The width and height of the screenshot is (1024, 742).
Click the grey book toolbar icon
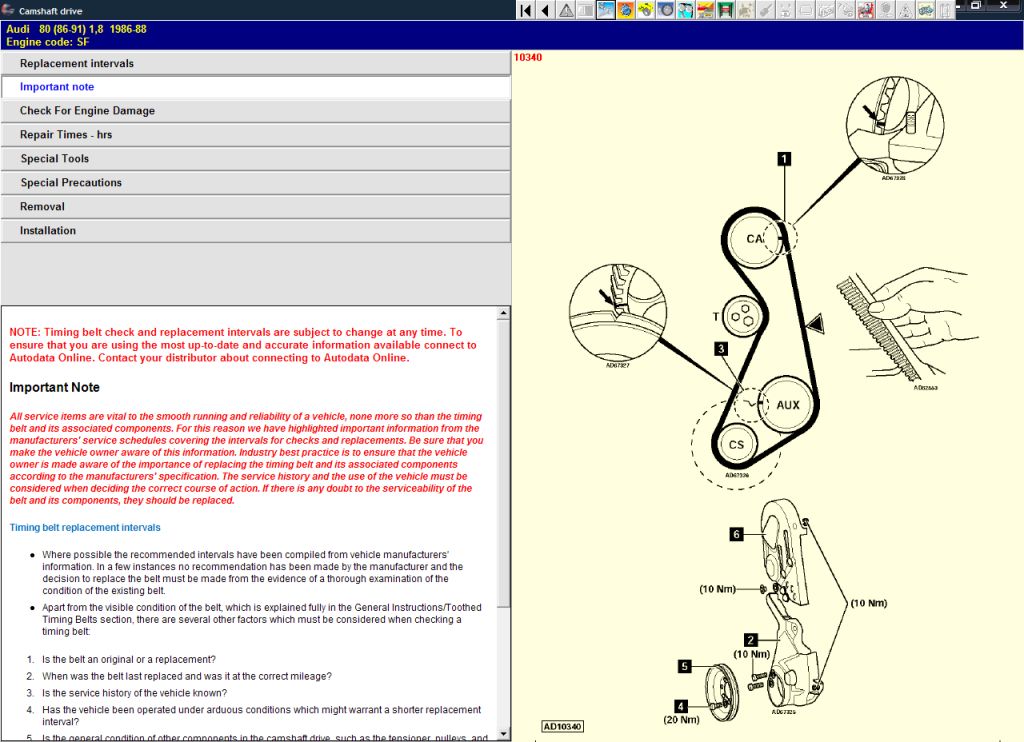click(586, 10)
